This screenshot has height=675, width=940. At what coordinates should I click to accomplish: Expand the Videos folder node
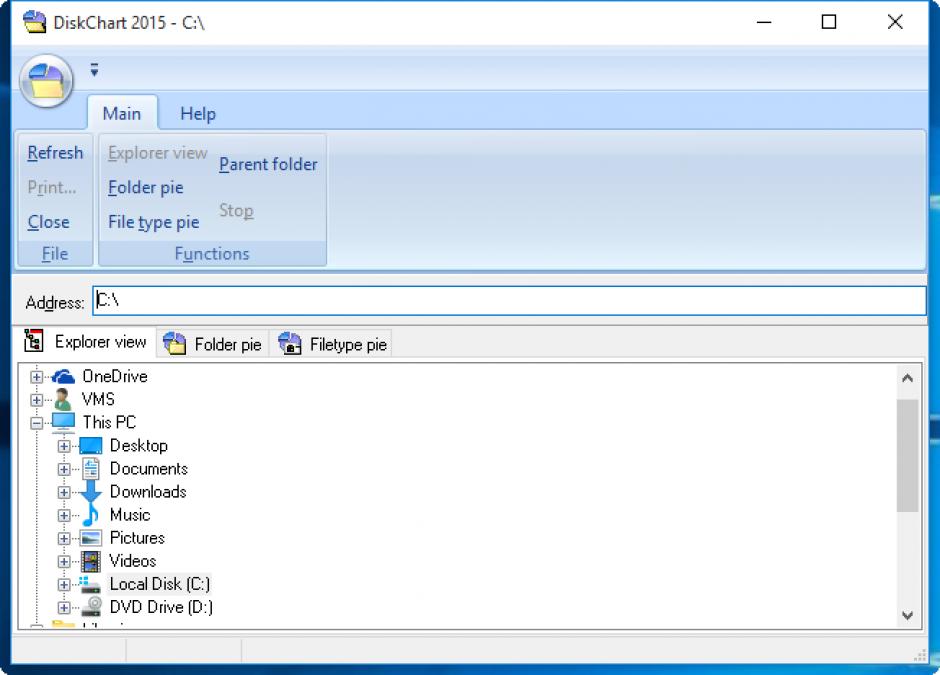64,562
